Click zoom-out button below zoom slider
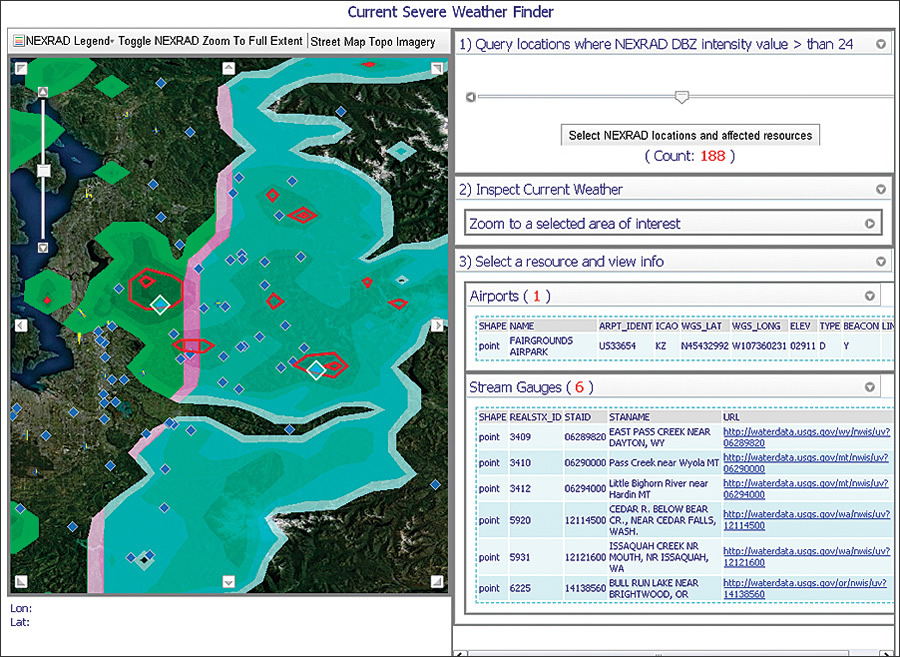 point(43,247)
